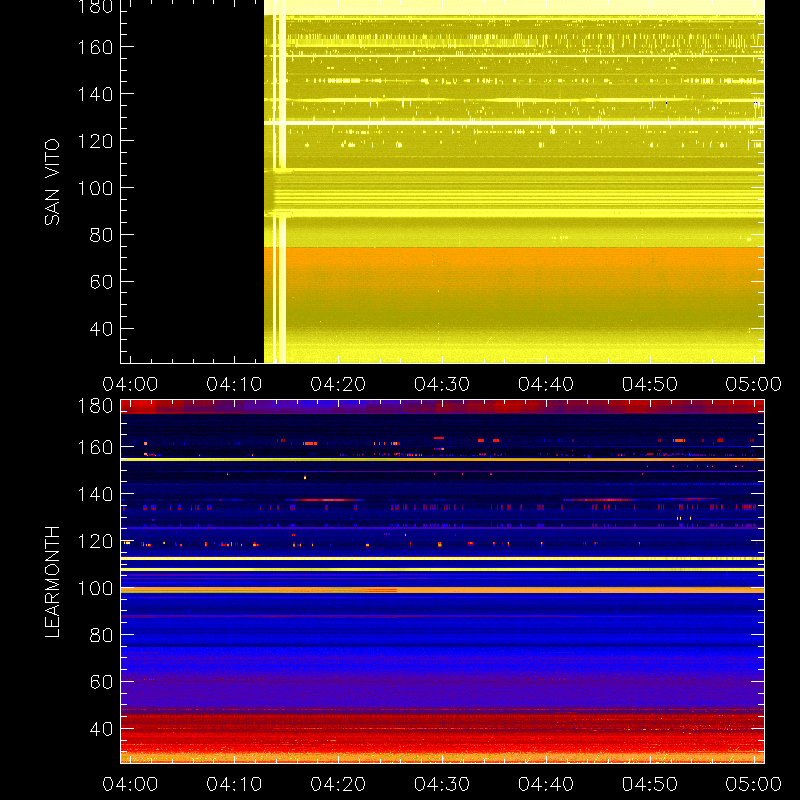Click the 04:10 time label under the Learmonth plot
Image resolution: width=800 pixels, height=800 pixels.
coord(234,784)
